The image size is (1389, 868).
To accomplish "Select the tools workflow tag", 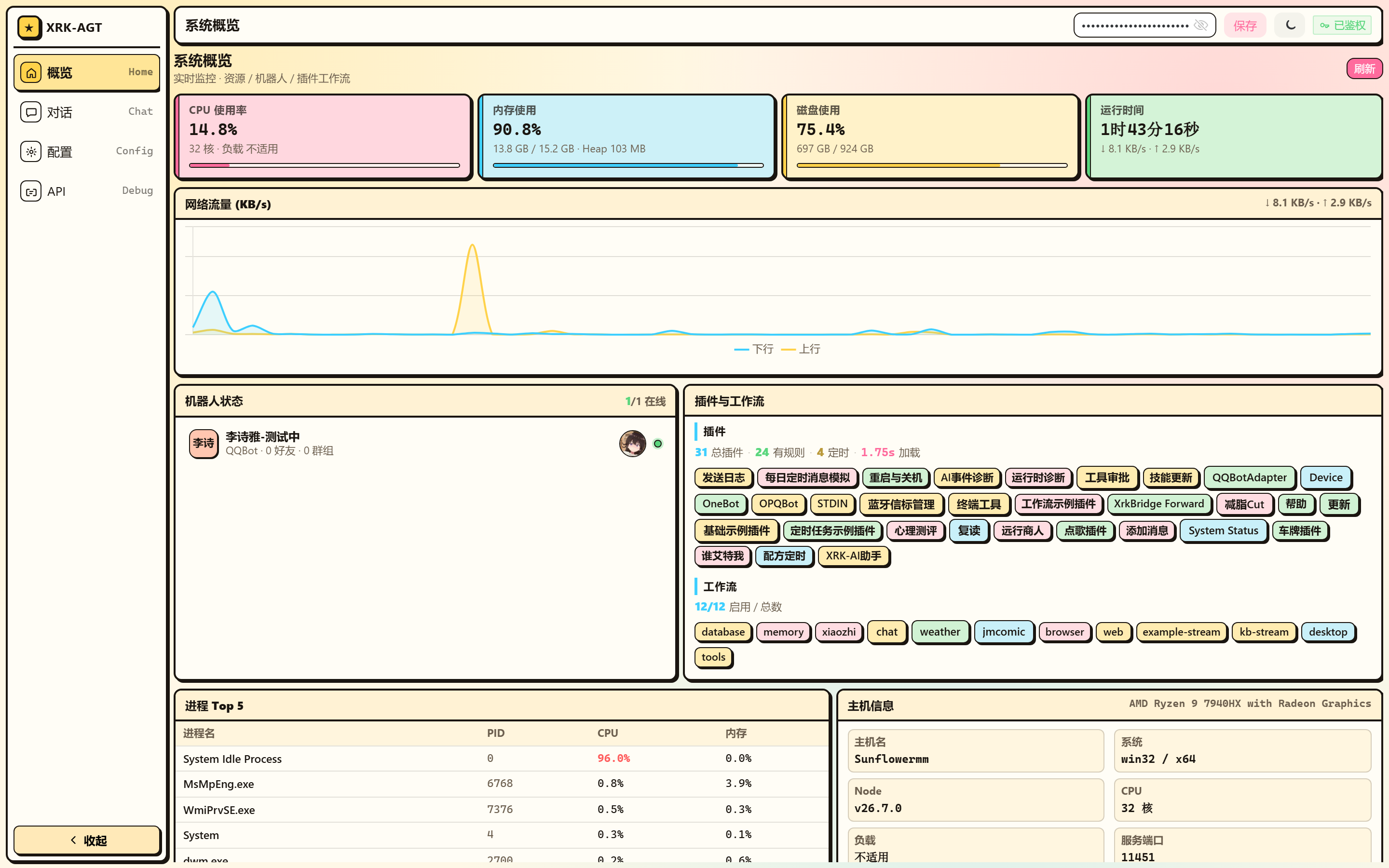I will pyautogui.click(x=713, y=657).
